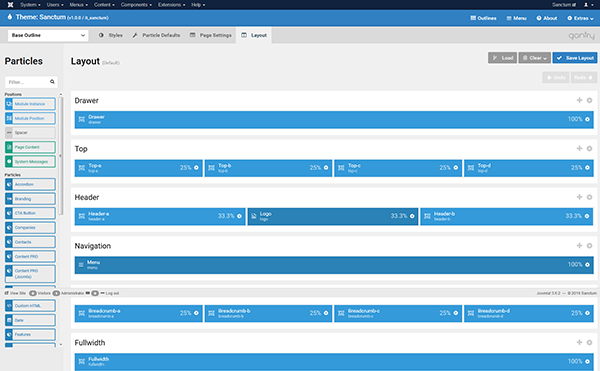
Task: Select the Layout tab
Action: (254, 35)
